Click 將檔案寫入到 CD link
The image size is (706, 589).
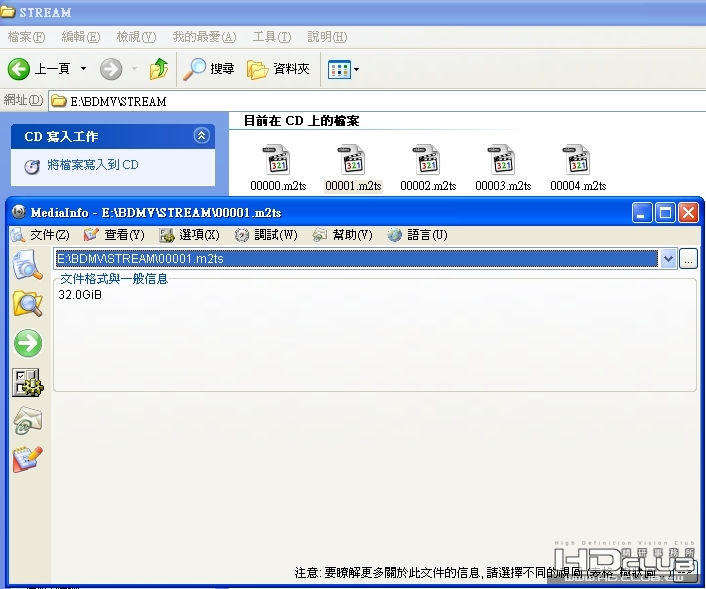pos(92,165)
